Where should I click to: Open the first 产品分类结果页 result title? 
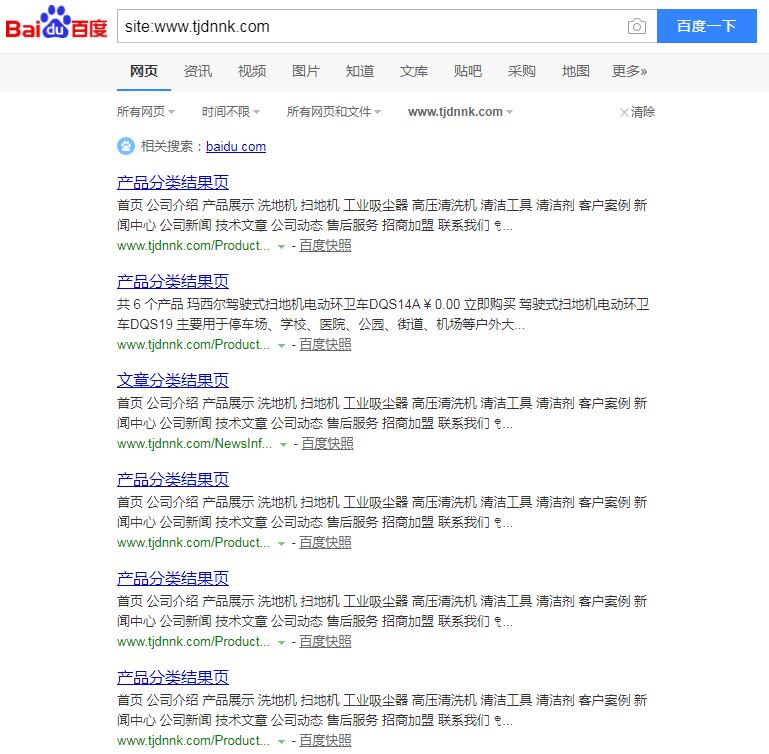173,182
